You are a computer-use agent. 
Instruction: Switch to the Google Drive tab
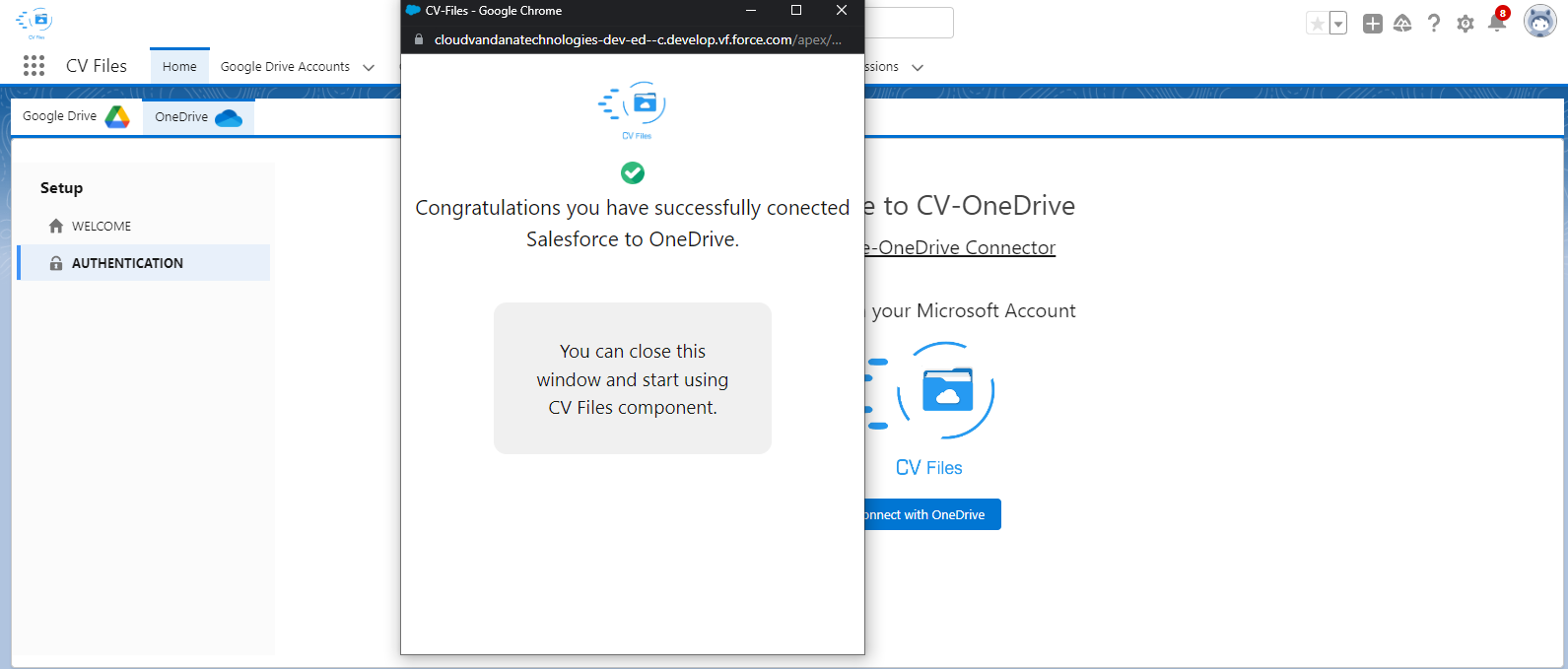click(x=76, y=116)
